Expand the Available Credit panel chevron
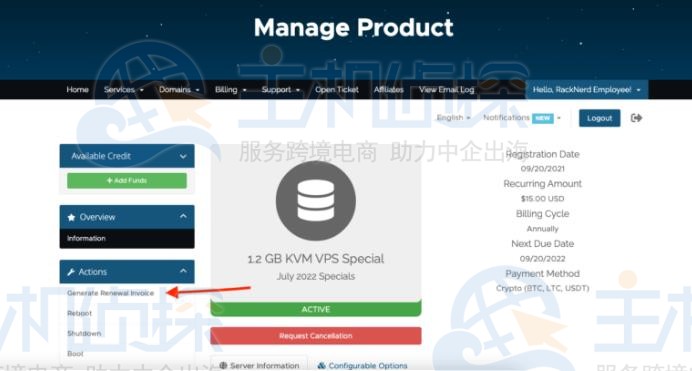The image size is (692, 371). (x=183, y=156)
